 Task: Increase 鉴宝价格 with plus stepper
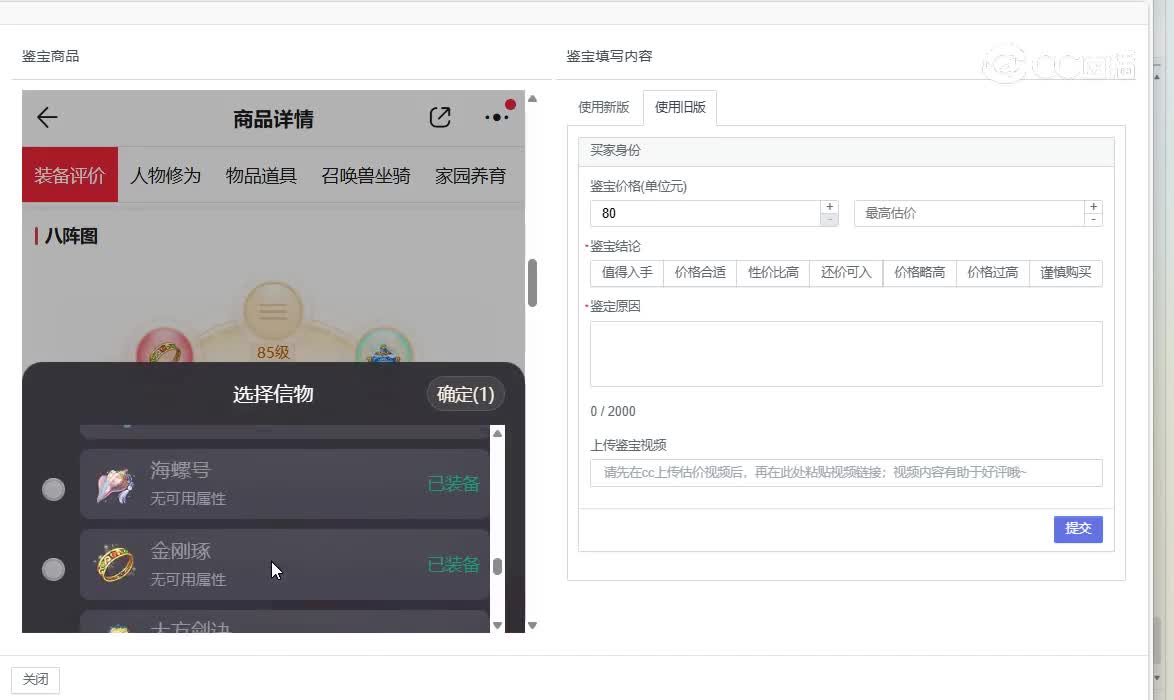[x=829, y=207]
